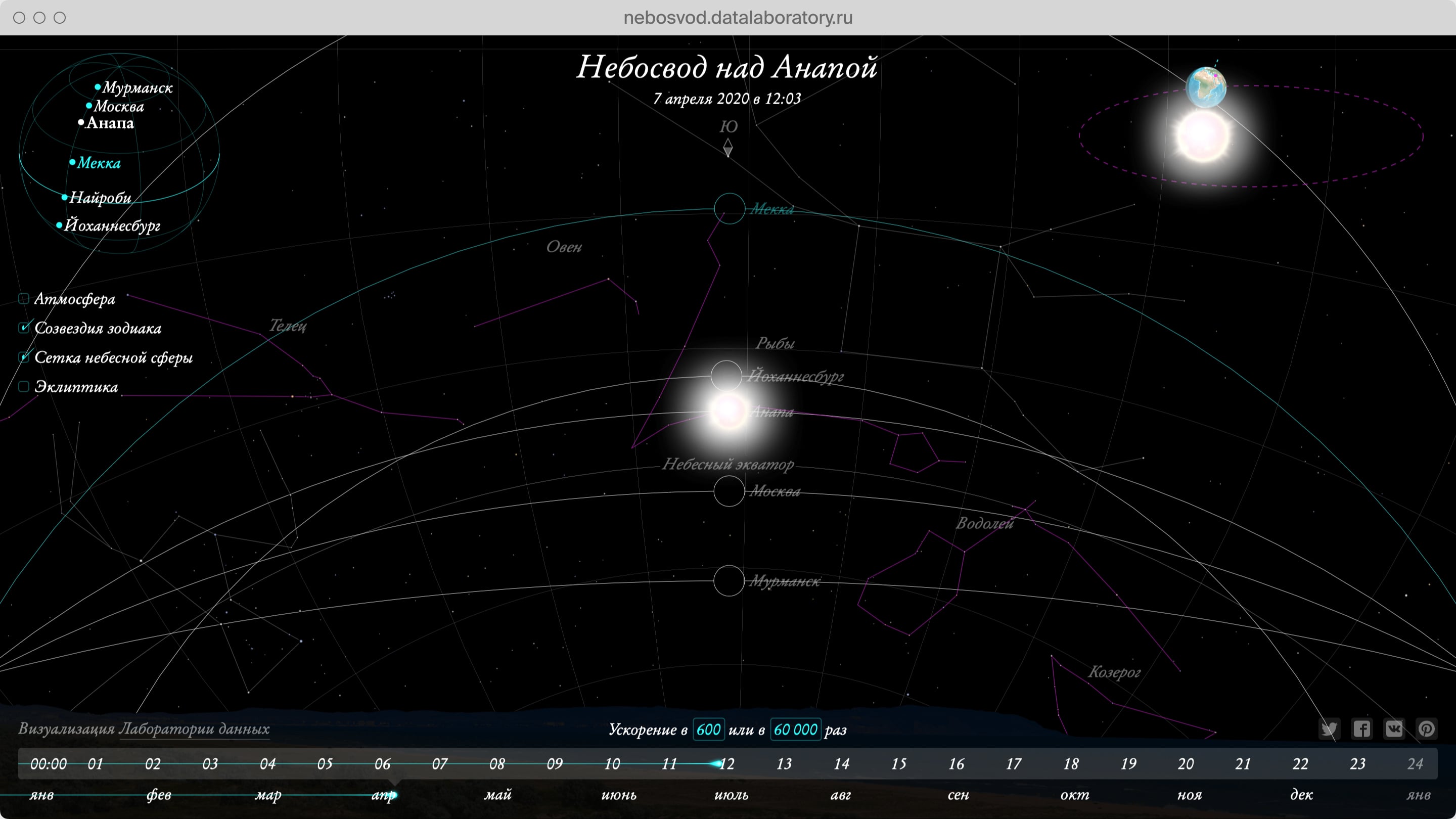Viewport: 1456px width, 819px height.
Task: Click the Москва circle marker in the sky
Action: (x=729, y=490)
